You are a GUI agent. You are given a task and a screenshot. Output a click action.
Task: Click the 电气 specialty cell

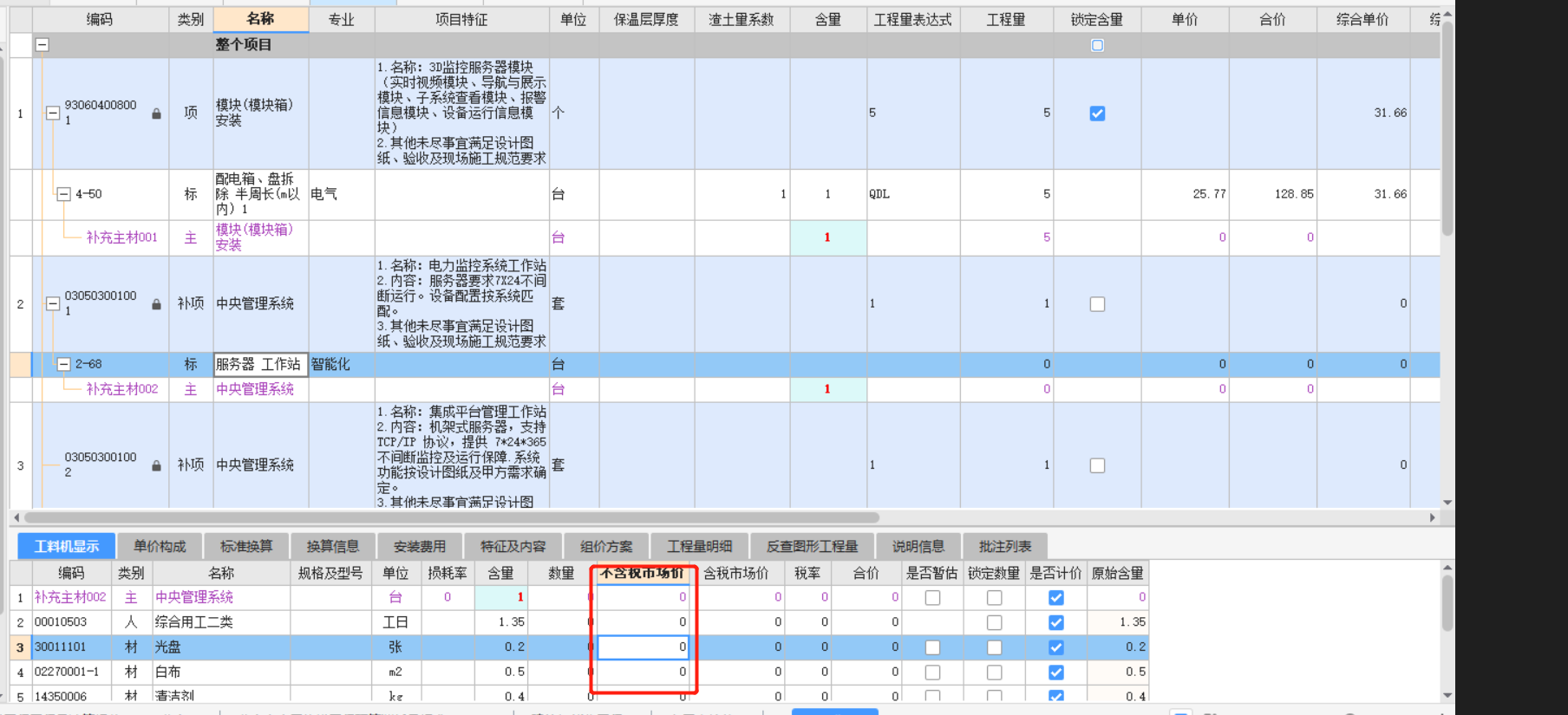[x=342, y=194]
